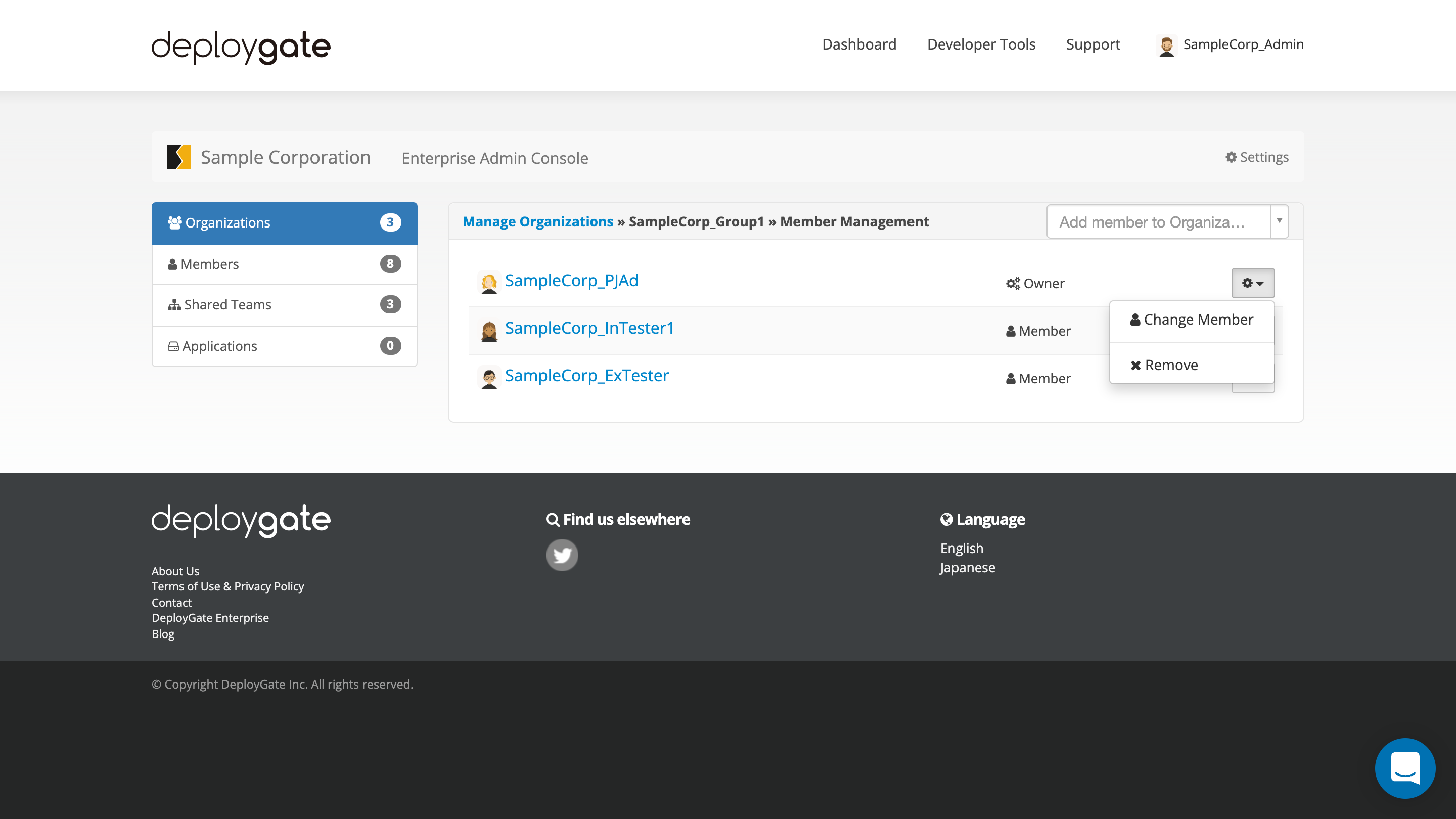Open Support in top navigation
The height and width of the screenshot is (819, 1456).
[1093, 44]
